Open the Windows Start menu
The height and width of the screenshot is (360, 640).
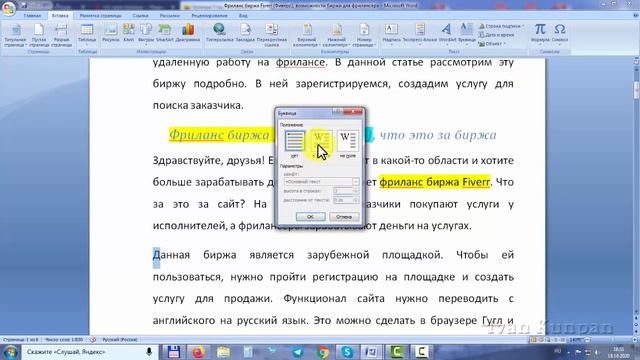coord(10,352)
